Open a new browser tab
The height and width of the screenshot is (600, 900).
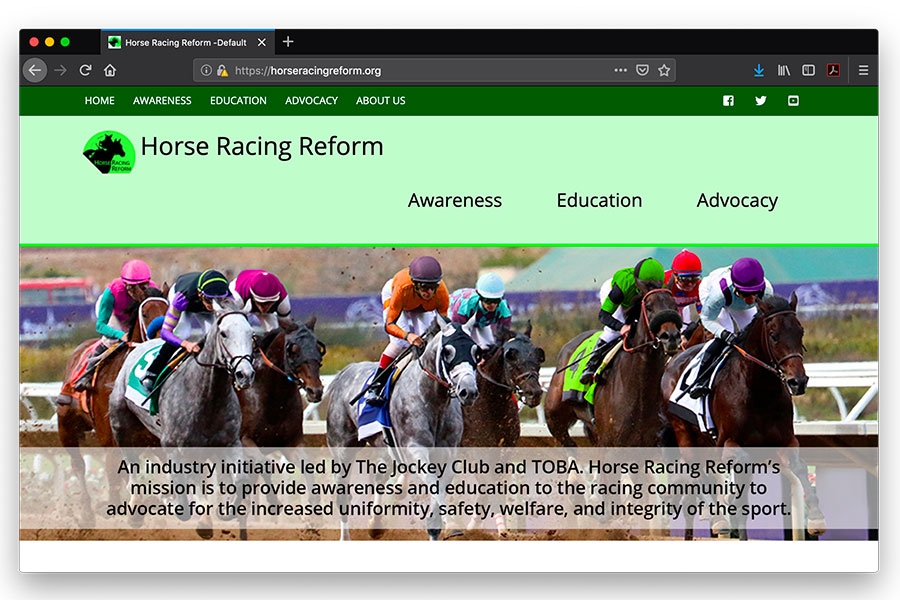coord(288,42)
